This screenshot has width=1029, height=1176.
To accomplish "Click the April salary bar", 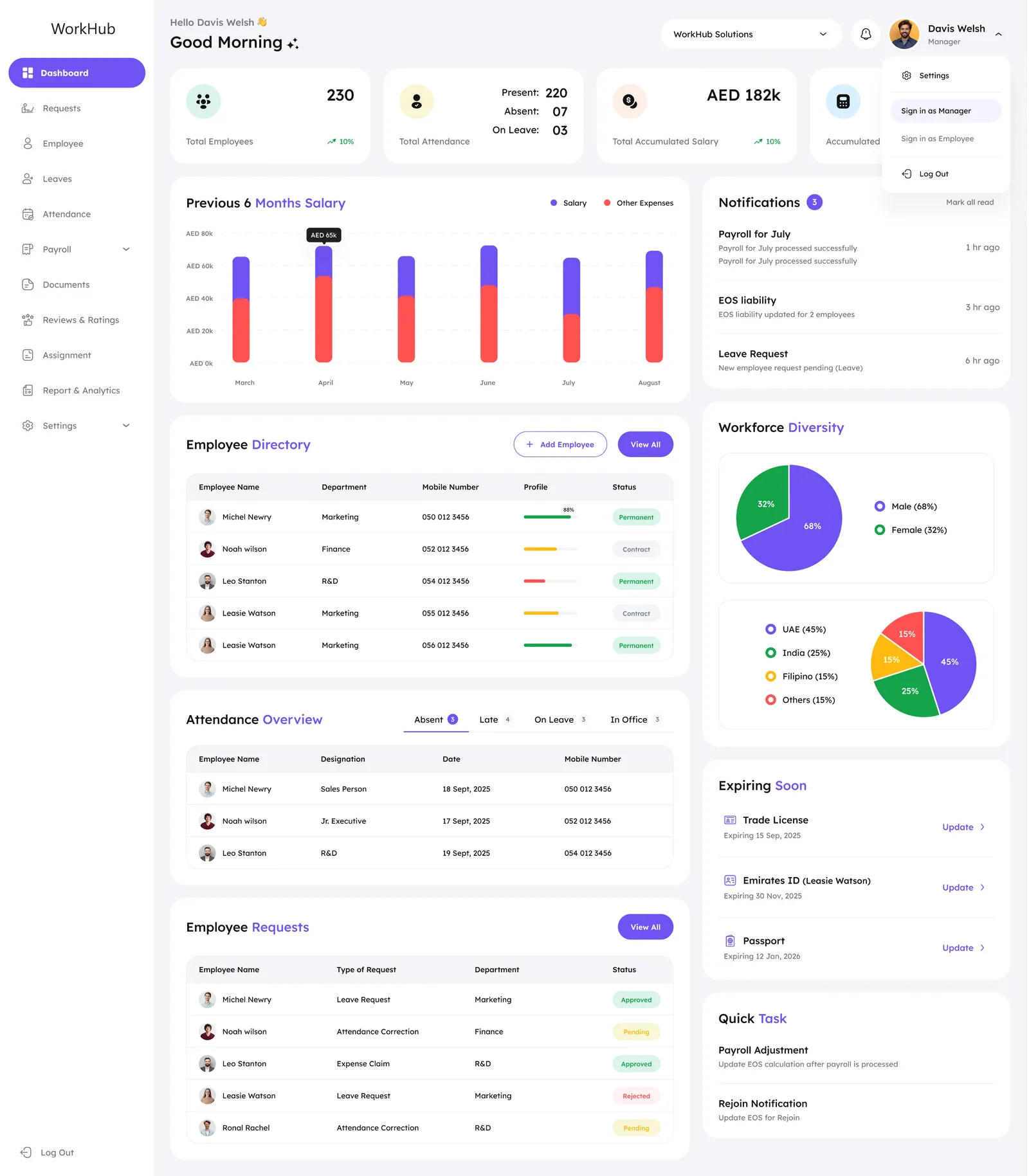I will point(323,304).
